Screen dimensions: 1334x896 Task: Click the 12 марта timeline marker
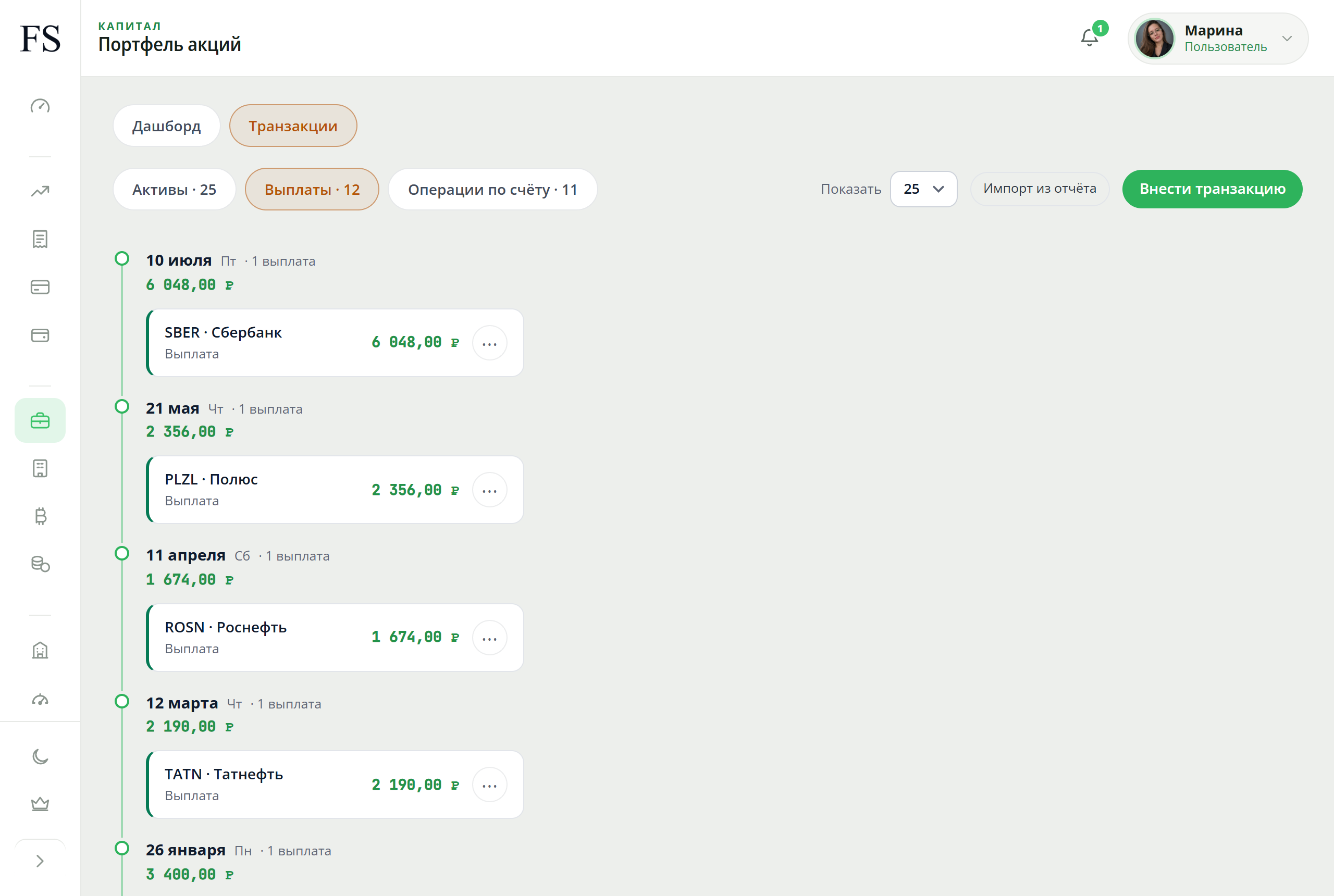pyautogui.click(x=122, y=701)
